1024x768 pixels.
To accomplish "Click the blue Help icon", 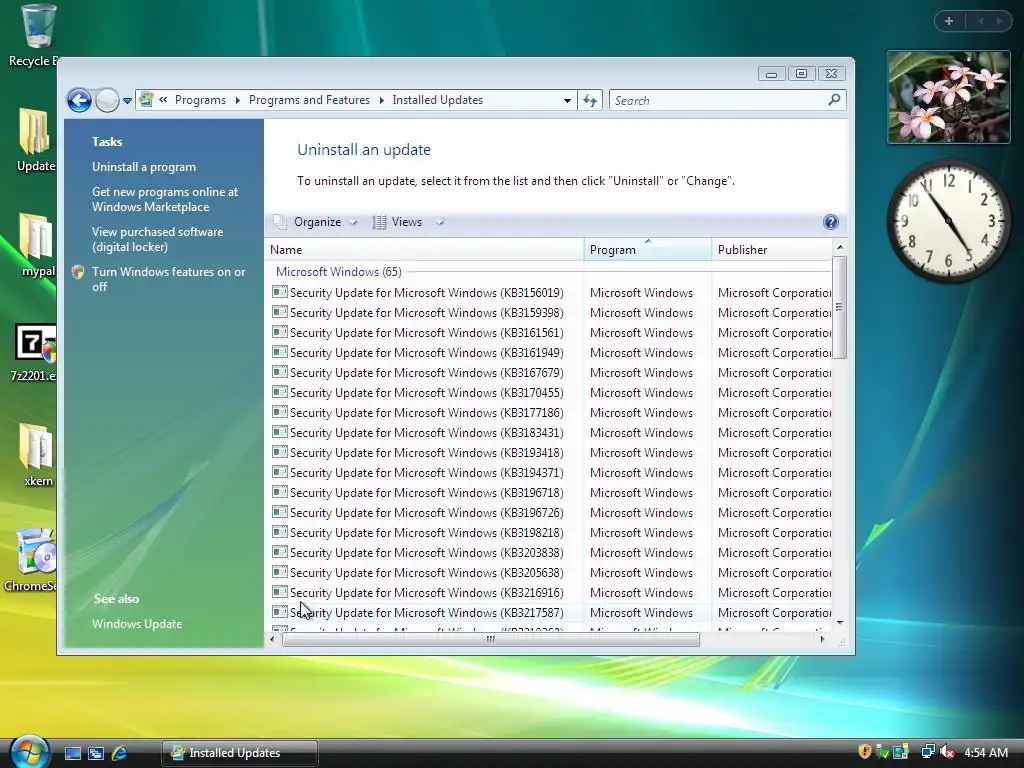I will click(831, 222).
